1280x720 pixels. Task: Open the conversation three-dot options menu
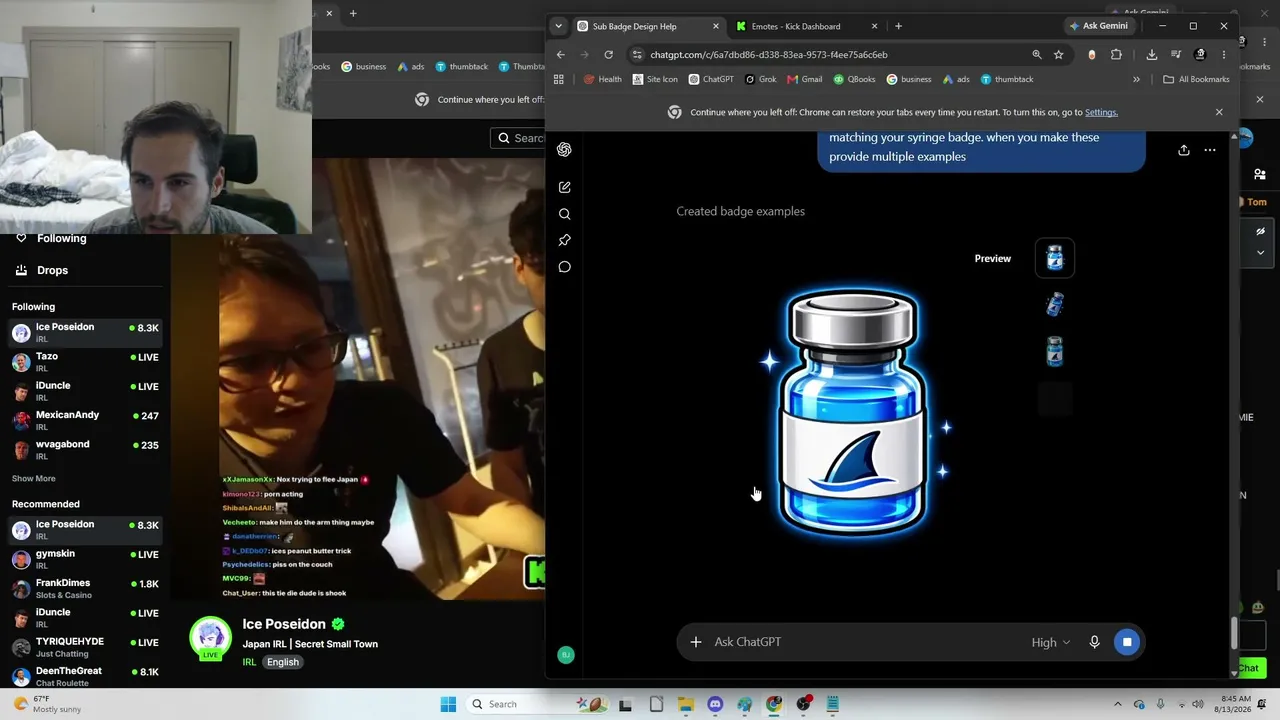click(1210, 150)
